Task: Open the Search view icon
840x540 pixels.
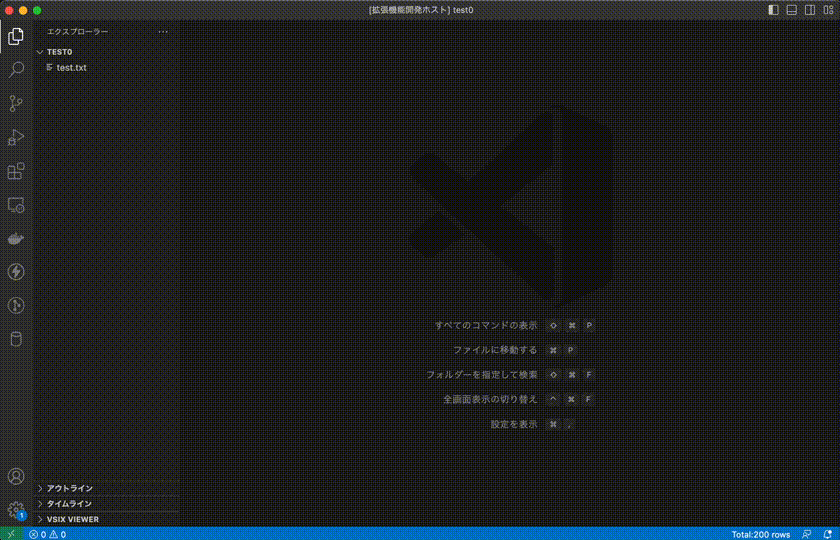Action: pyautogui.click(x=16, y=70)
